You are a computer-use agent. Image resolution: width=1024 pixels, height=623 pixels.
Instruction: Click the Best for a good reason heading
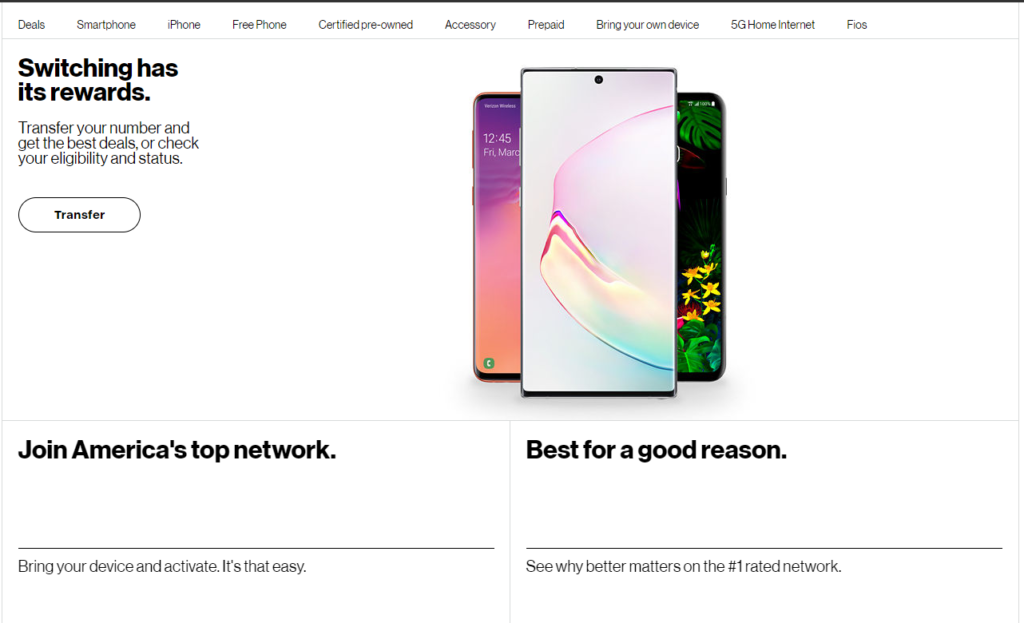click(657, 450)
